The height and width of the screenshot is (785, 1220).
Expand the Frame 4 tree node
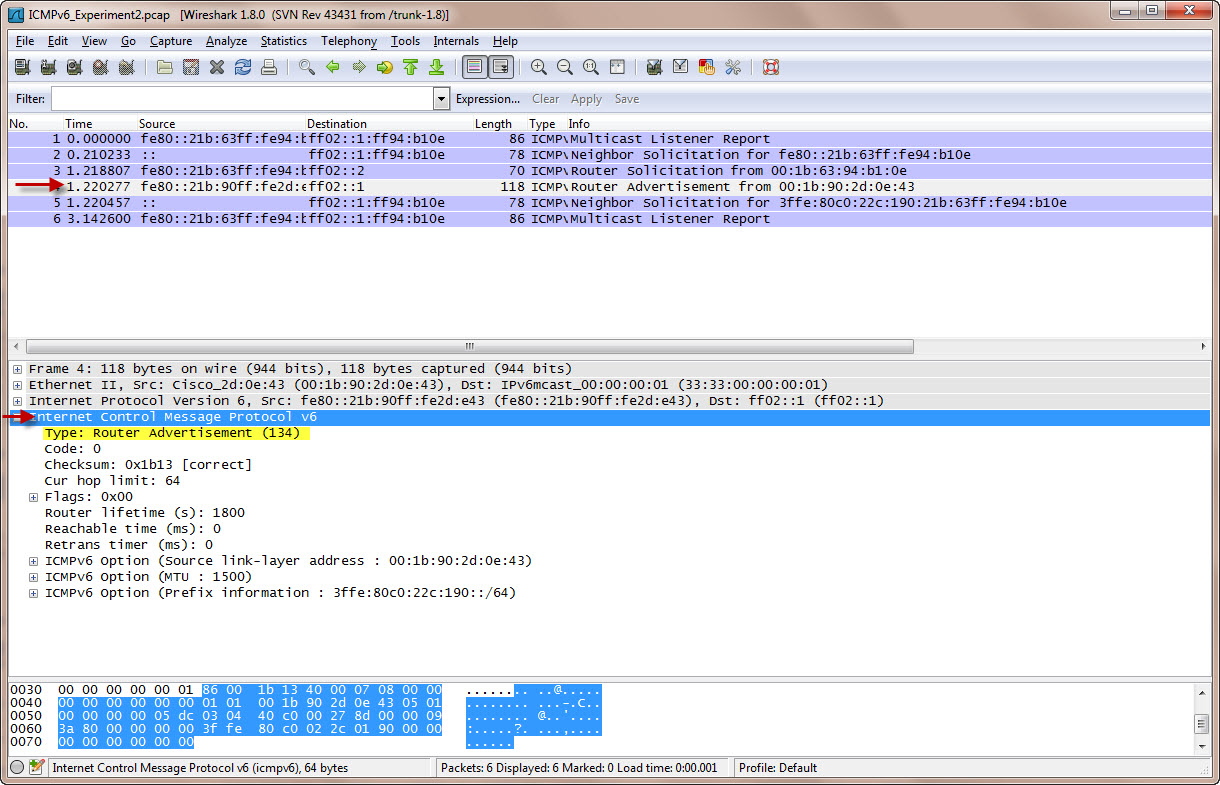point(18,369)
